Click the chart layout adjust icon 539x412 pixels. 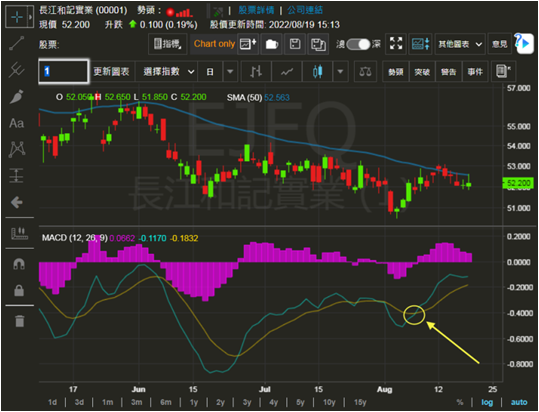(420, 44)
